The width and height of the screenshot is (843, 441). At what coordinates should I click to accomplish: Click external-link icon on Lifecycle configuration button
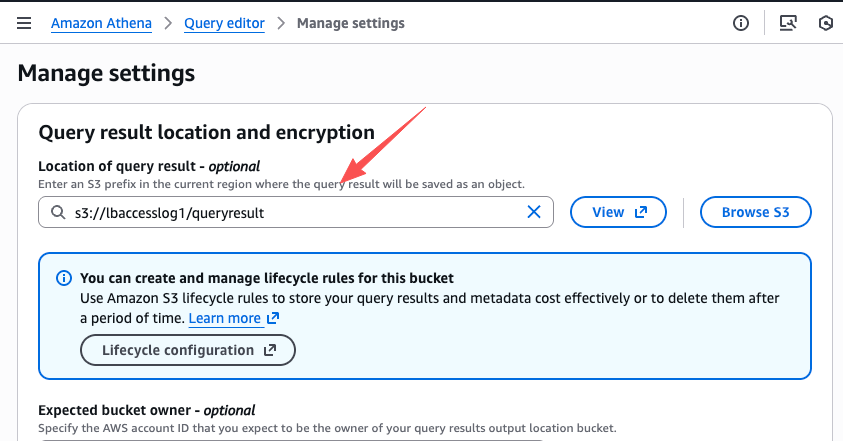pos(270,350)
